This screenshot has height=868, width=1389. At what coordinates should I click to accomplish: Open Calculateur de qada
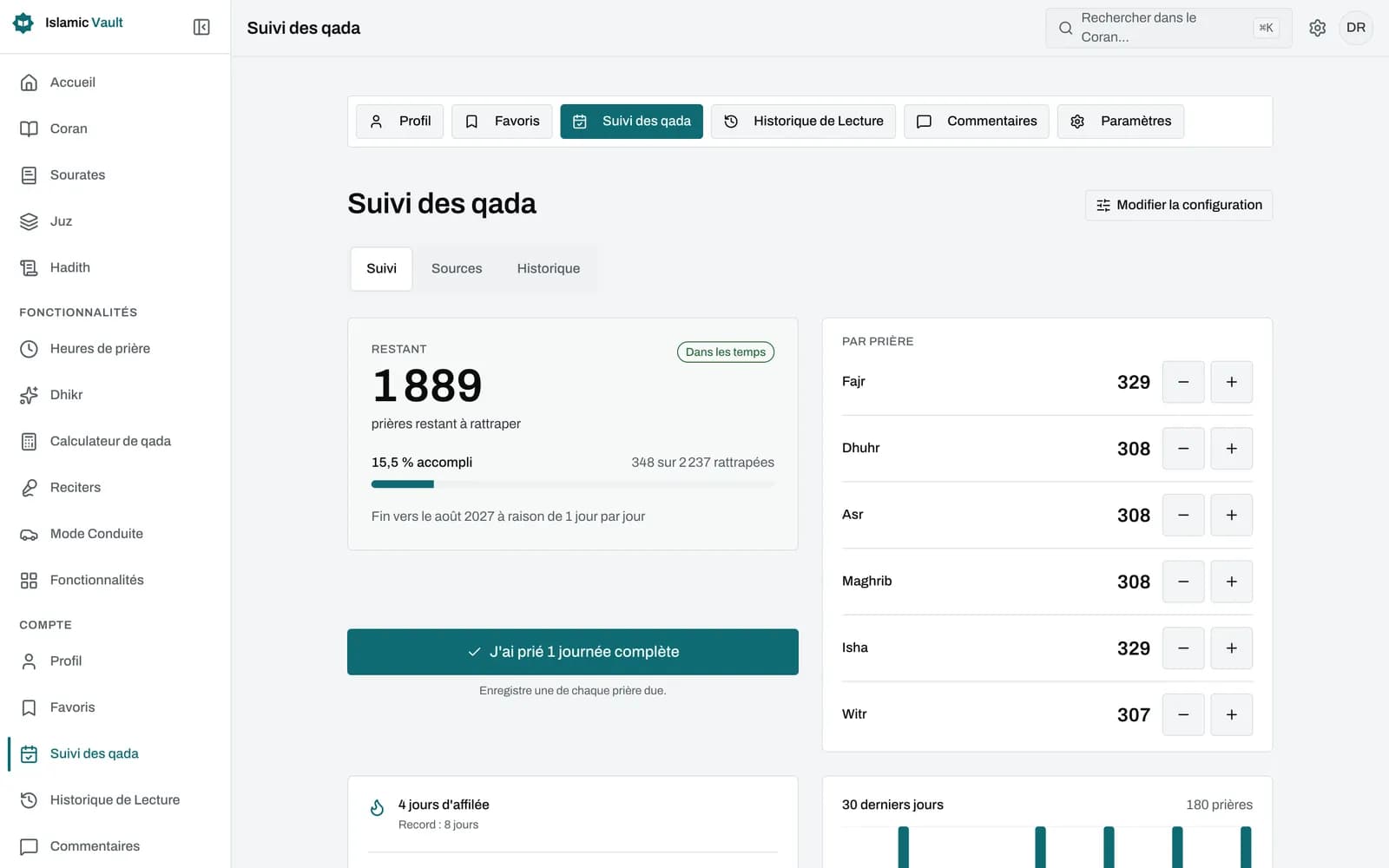point(115,441)
